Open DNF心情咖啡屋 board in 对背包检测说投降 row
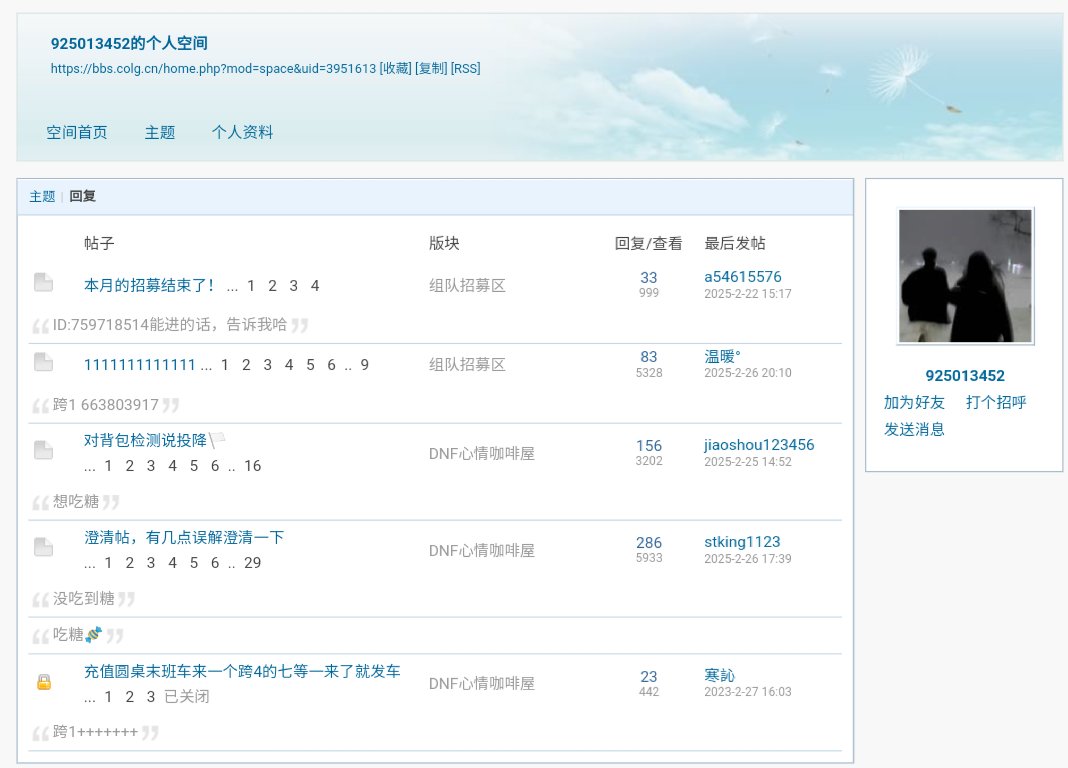1068x768 pixels. 482,453
